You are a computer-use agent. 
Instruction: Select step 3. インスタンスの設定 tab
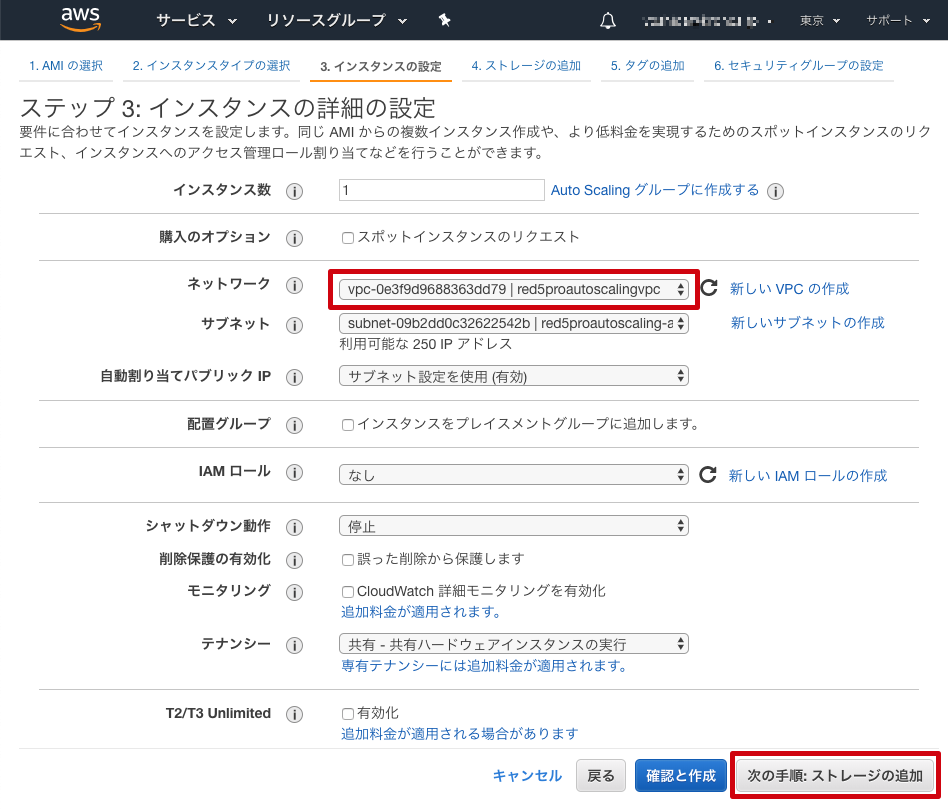click(381, 66)
